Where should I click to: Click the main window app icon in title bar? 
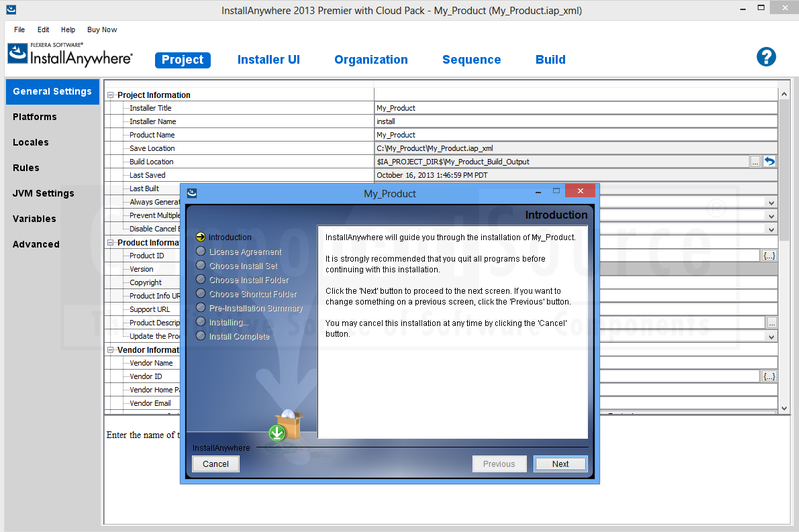click(11, 9)
